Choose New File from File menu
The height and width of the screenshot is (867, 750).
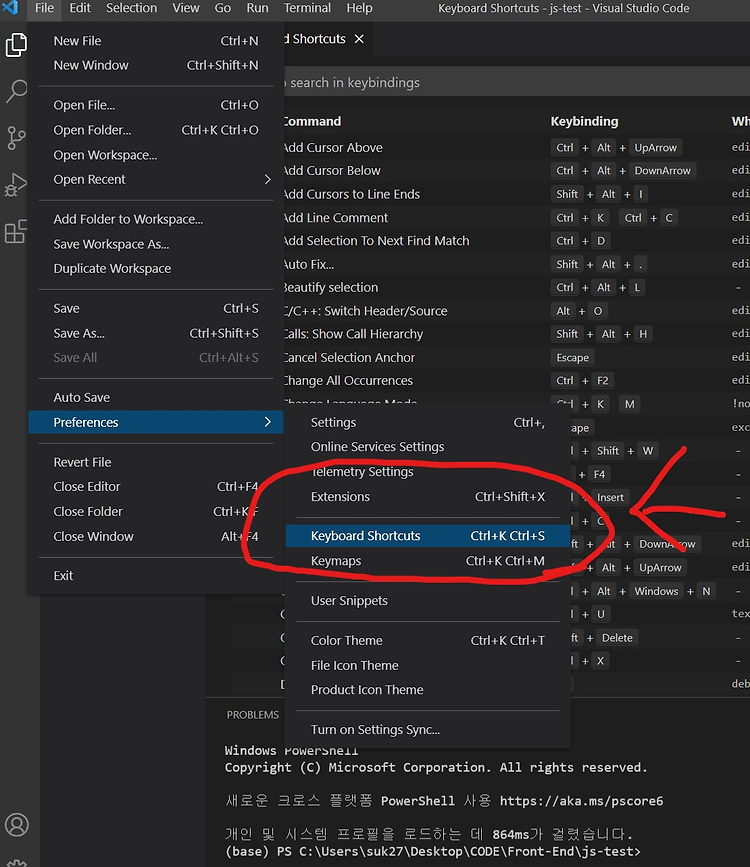pyautogui.click(x=156, y=41)
